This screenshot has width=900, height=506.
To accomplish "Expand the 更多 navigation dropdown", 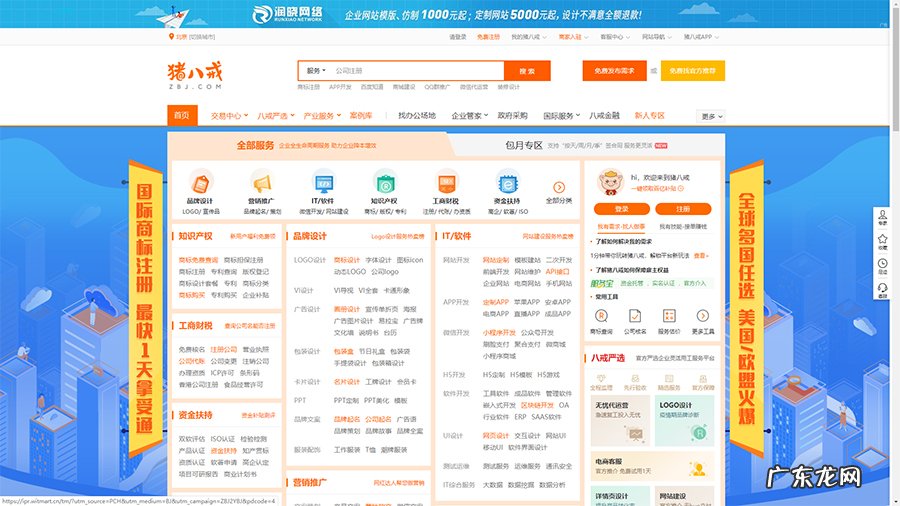I will coord(711,116).
